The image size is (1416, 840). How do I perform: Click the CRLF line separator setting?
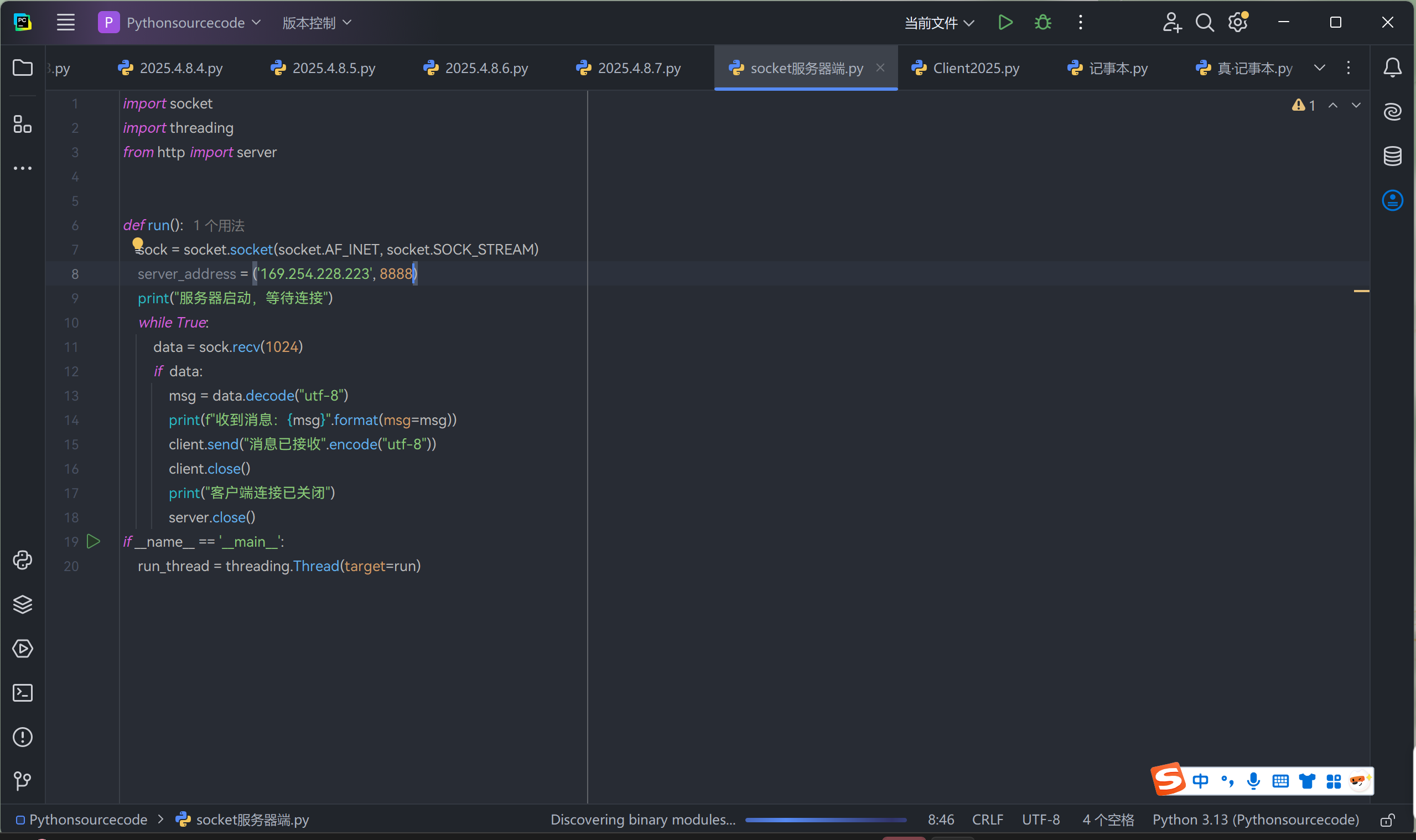987,820
